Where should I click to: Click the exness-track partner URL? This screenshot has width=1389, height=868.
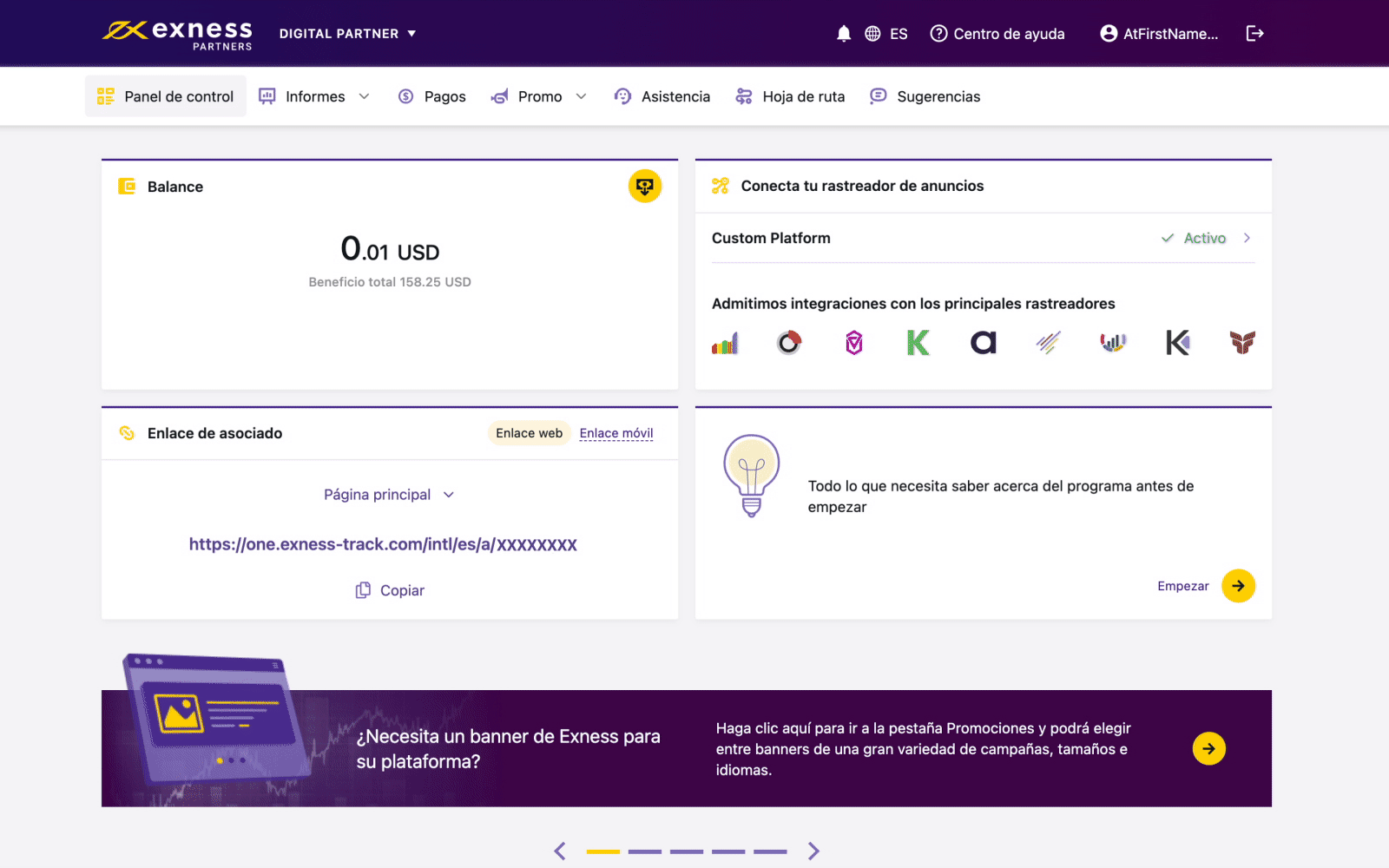point(383,544)
